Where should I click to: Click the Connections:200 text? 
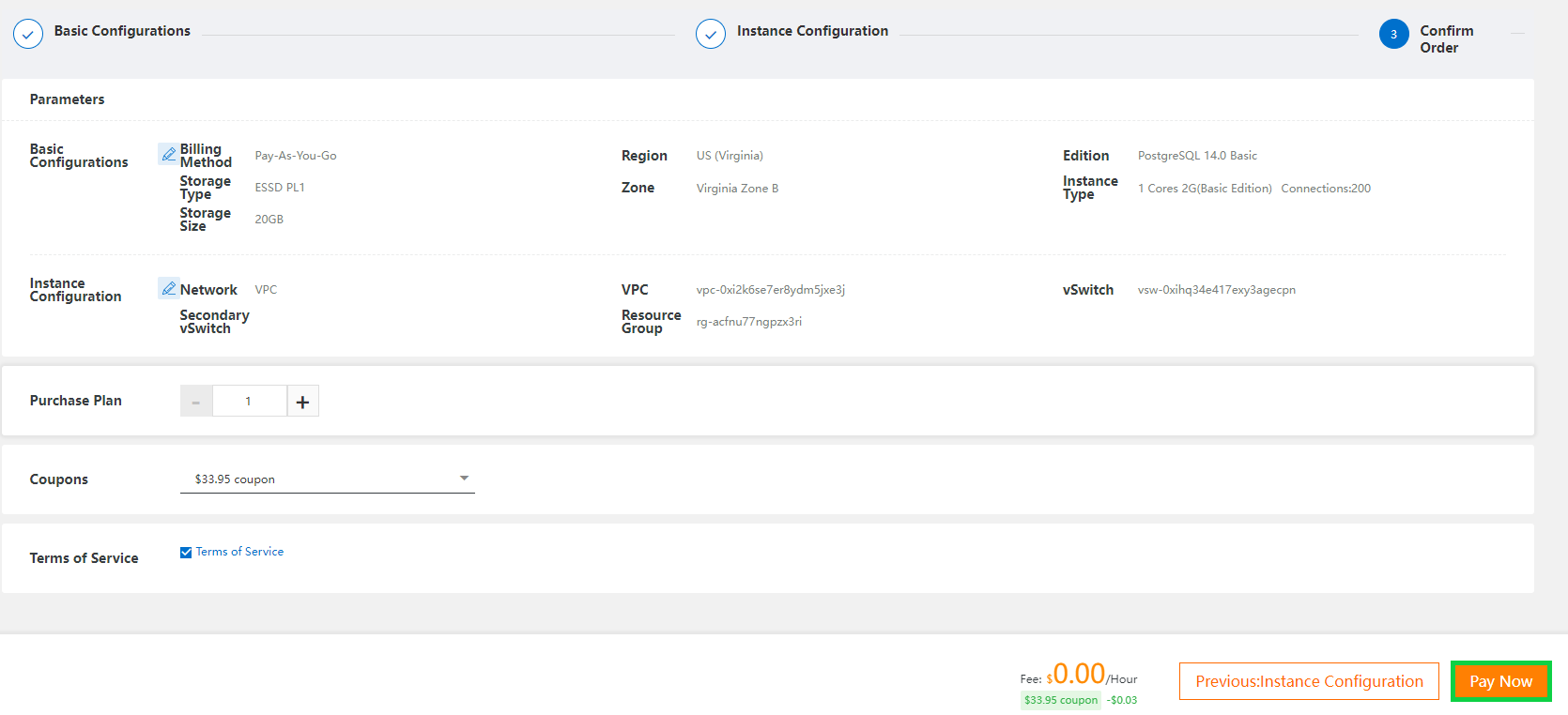[1326, 189]
